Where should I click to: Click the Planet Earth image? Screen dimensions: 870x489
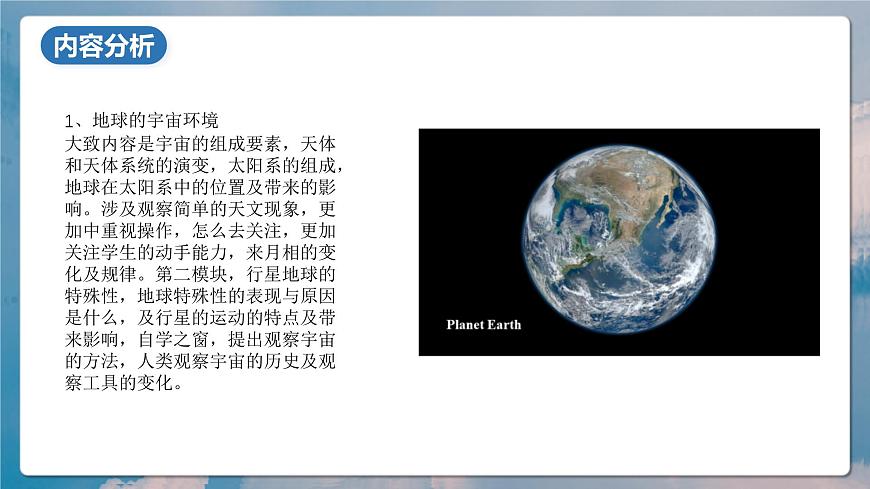[619, 242]
